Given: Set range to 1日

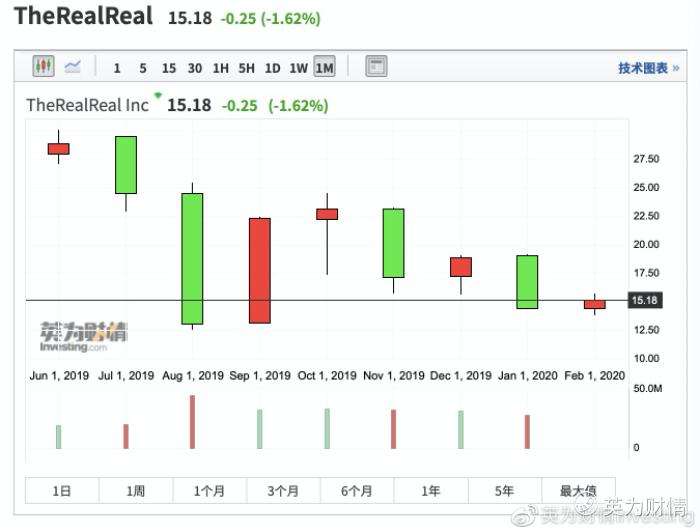Looking at the screenshot, I should point(62,491).
